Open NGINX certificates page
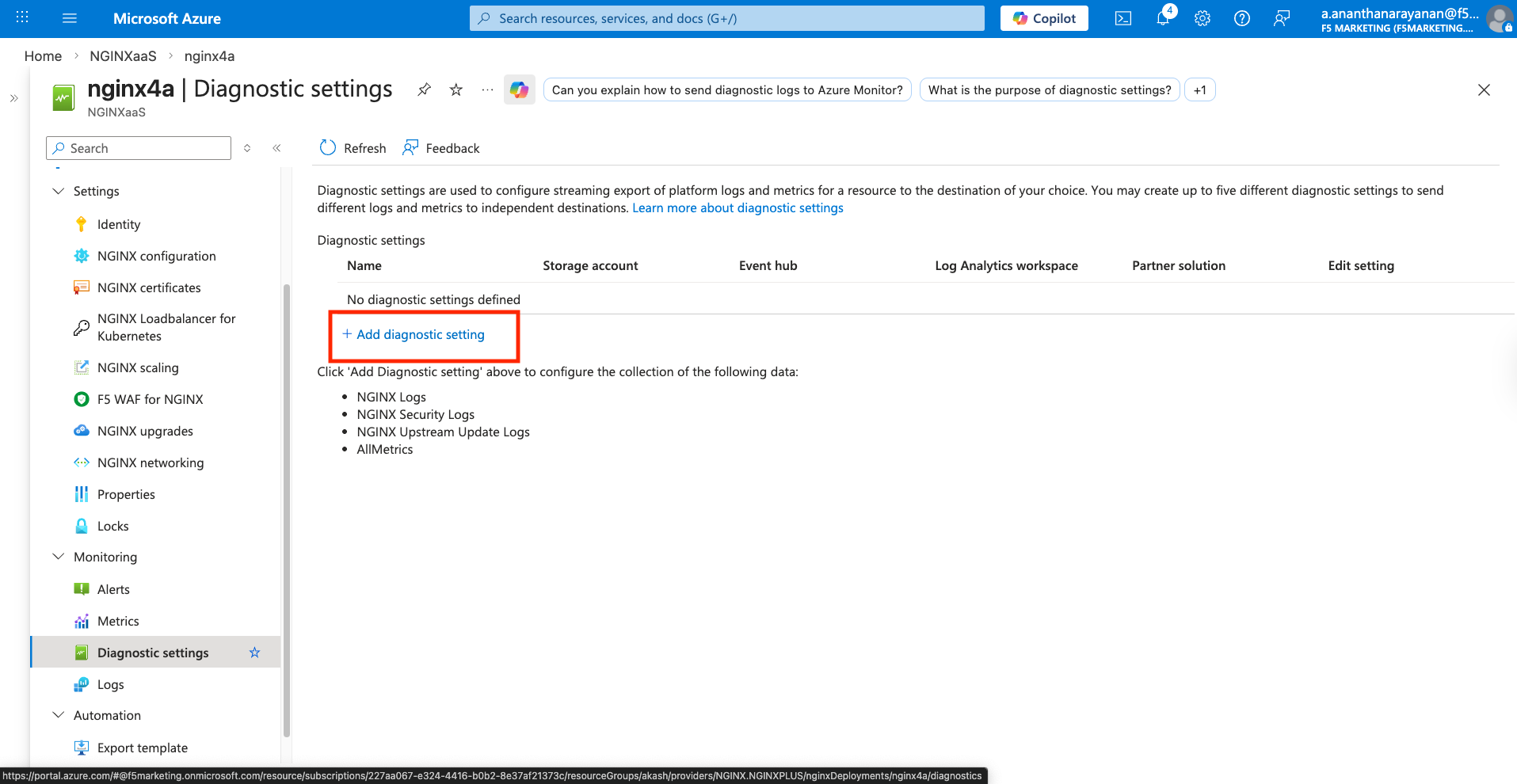This screenshot has width=1517, height=784. tap(149, 287)
